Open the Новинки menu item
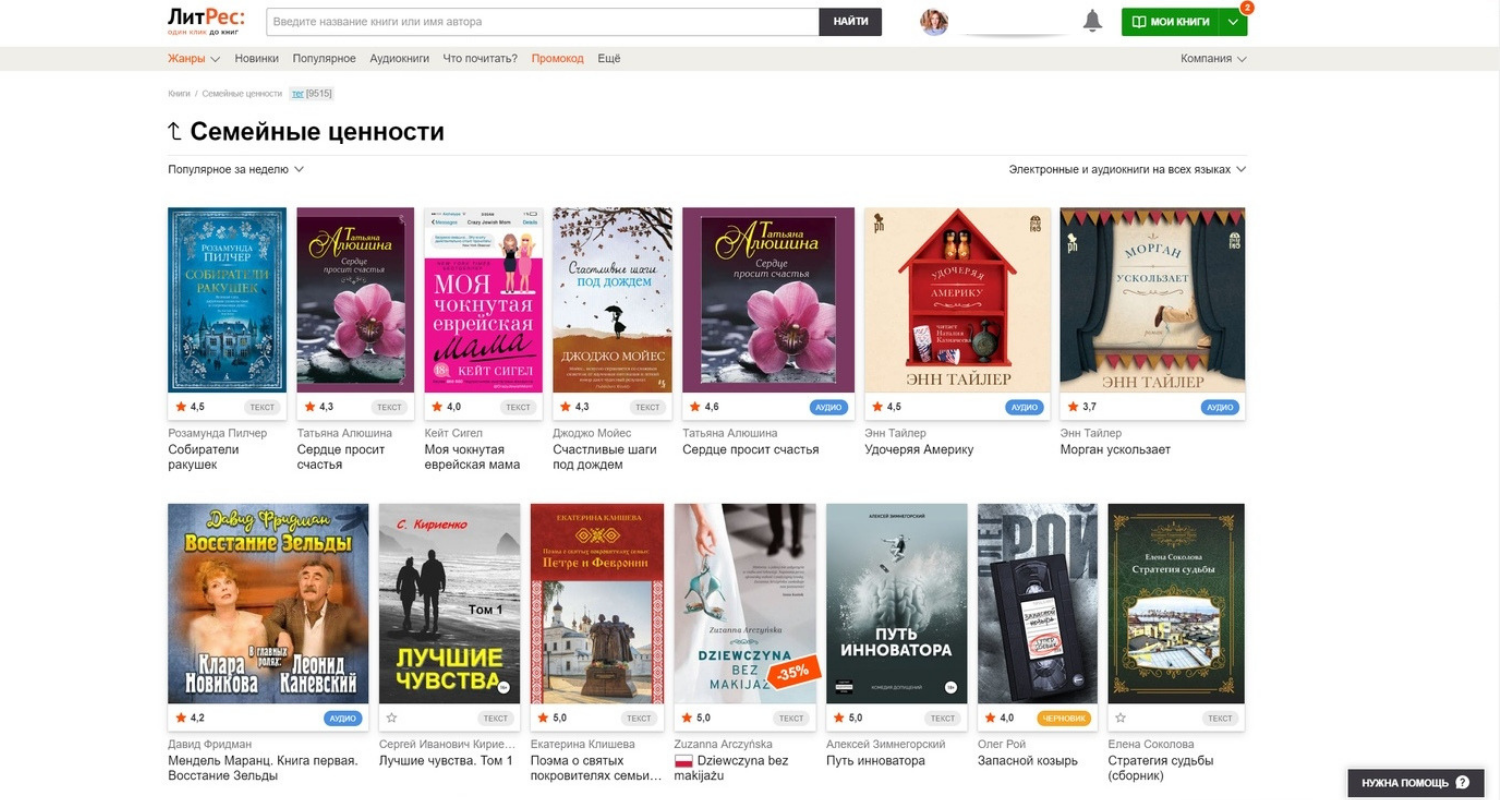 point(257,58)
